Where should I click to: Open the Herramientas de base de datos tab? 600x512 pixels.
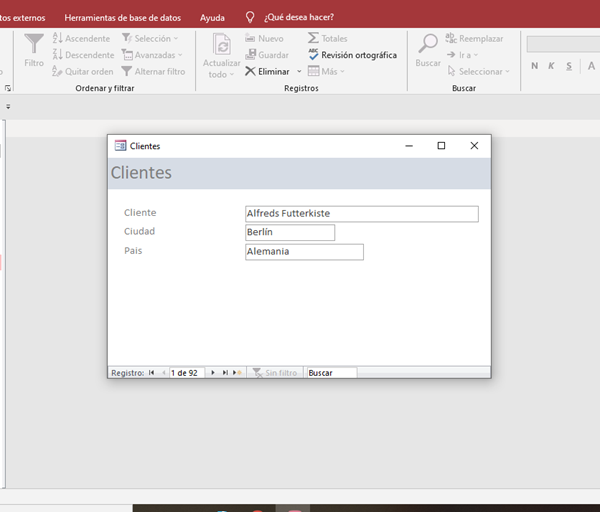click(123, 17)
